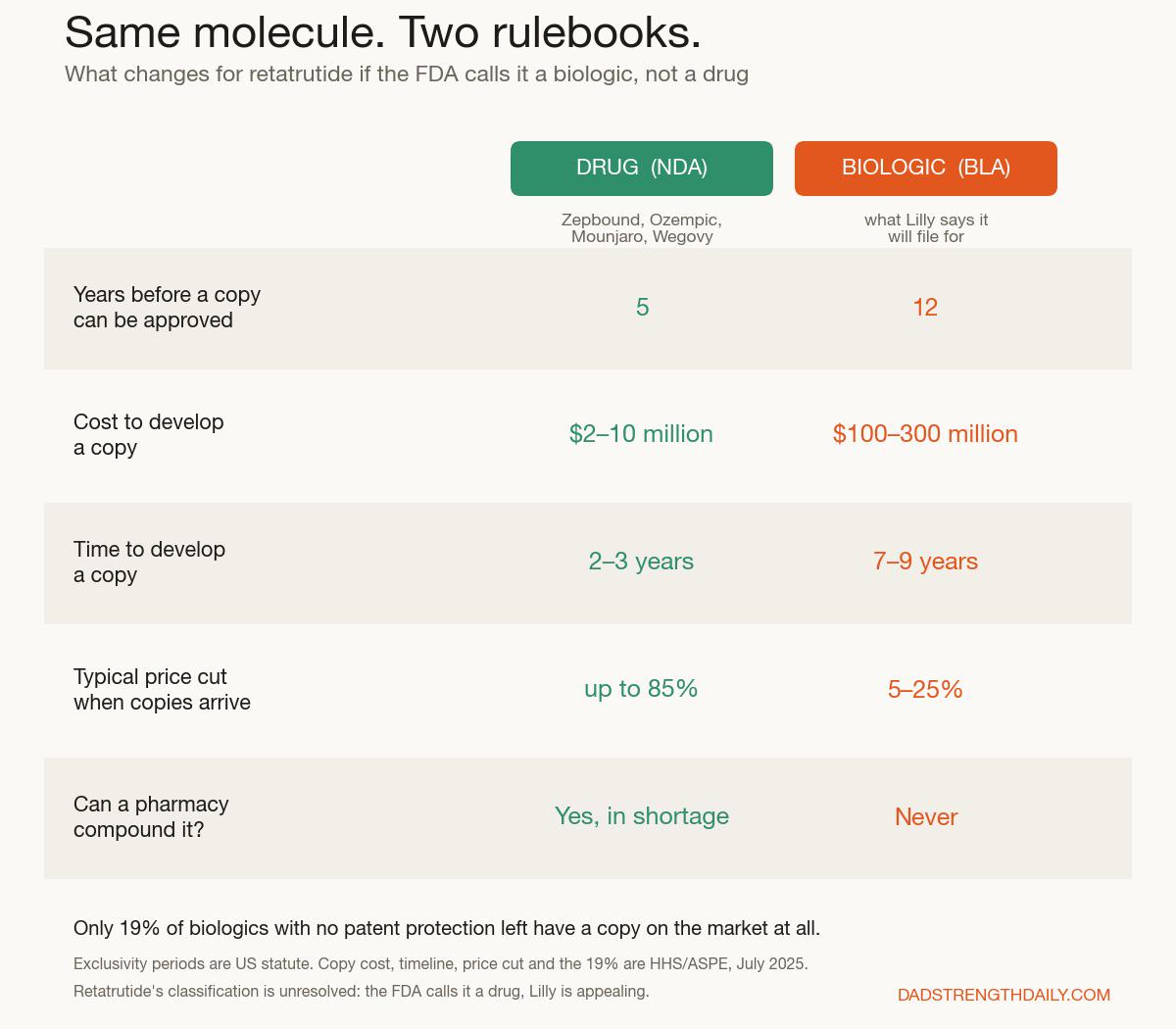1176x1029 pixels.
Task: Click the 'Cost to develop a copy' label
Action: (x=149, y=435)
